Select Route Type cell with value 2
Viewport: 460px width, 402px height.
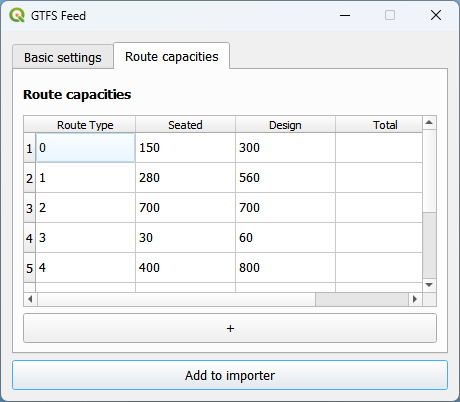click(x=85, y=208)
